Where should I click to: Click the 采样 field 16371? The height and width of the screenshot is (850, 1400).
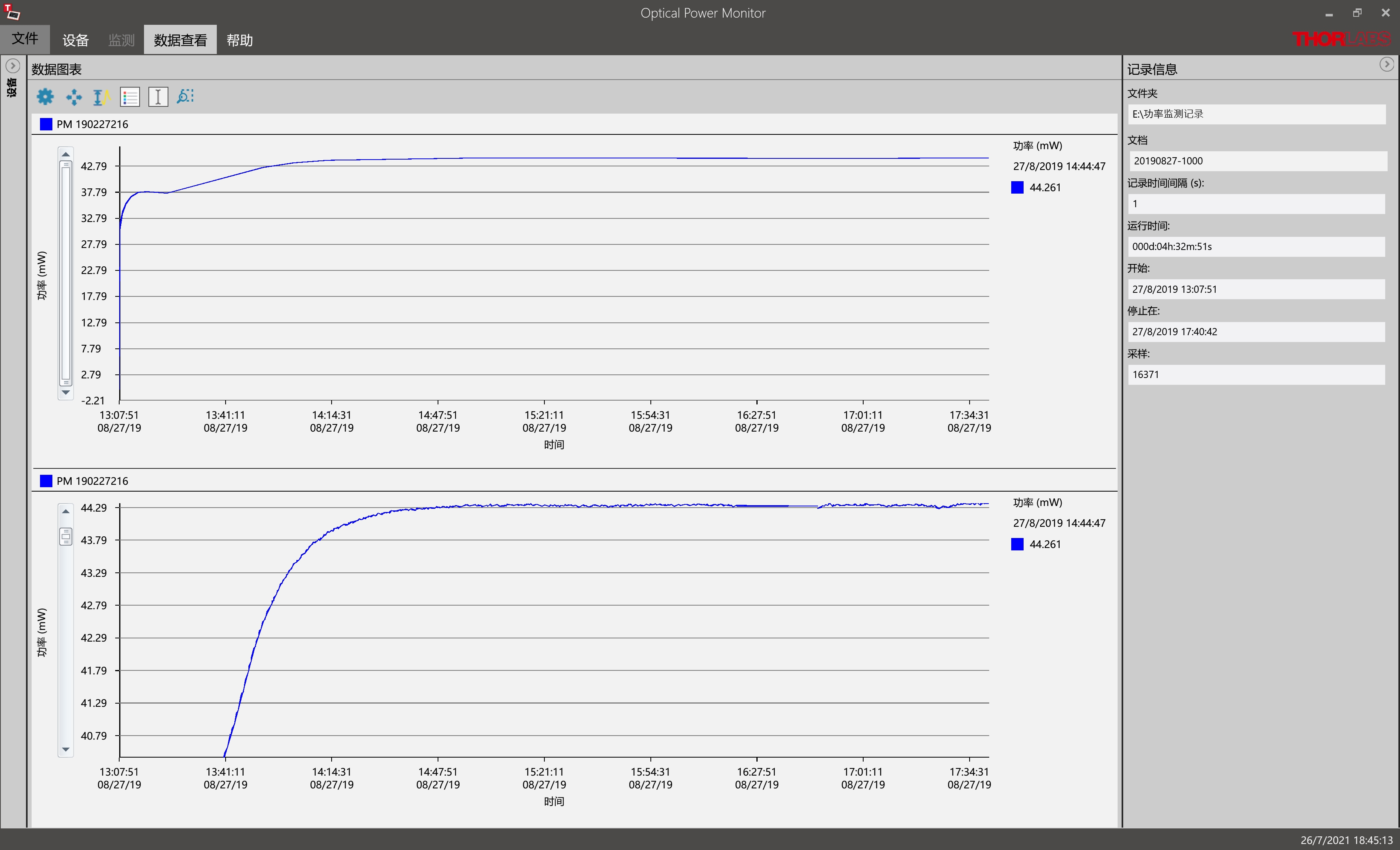tap(1256, 374)
